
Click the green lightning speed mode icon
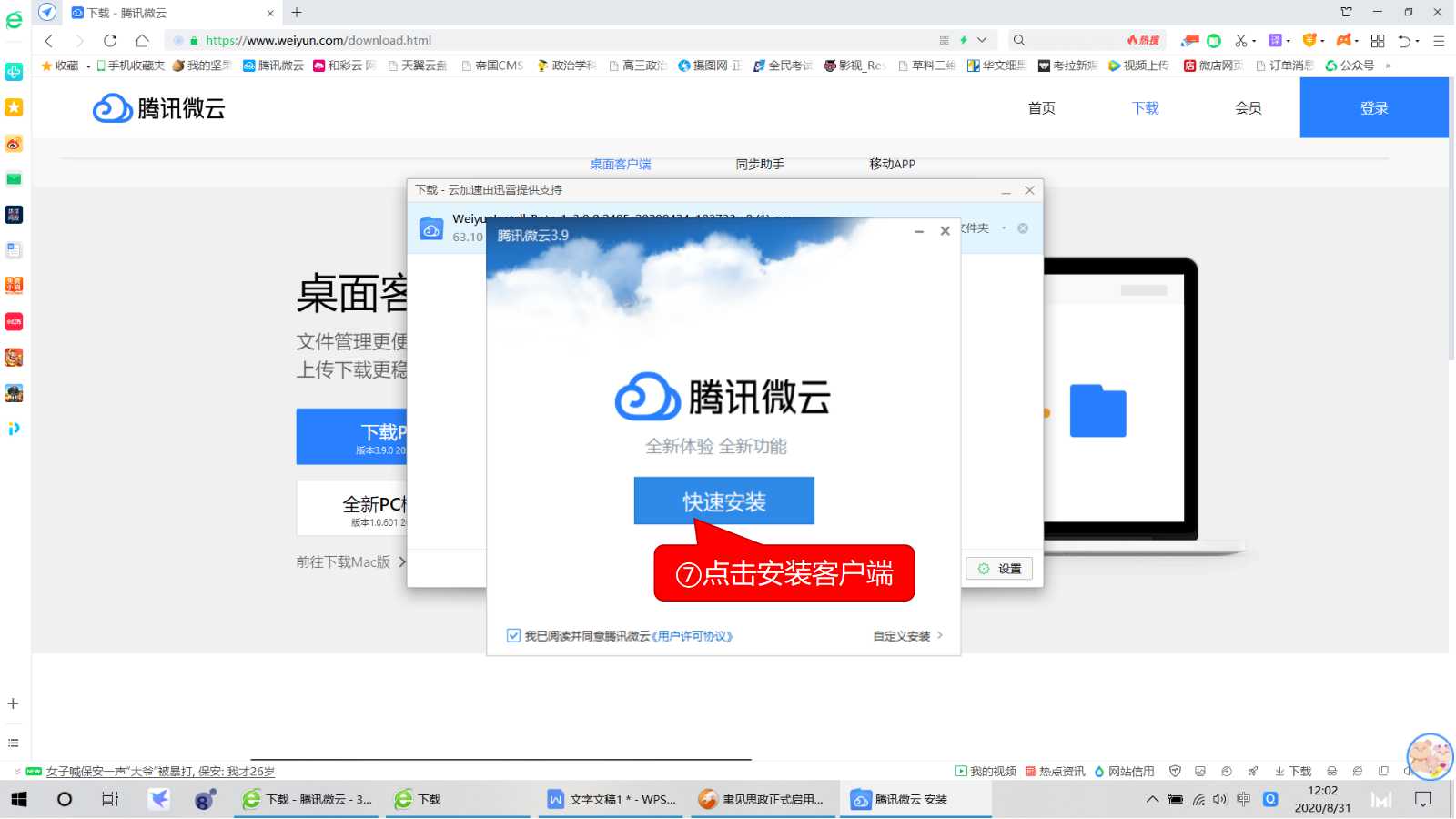tap(964, 40)
